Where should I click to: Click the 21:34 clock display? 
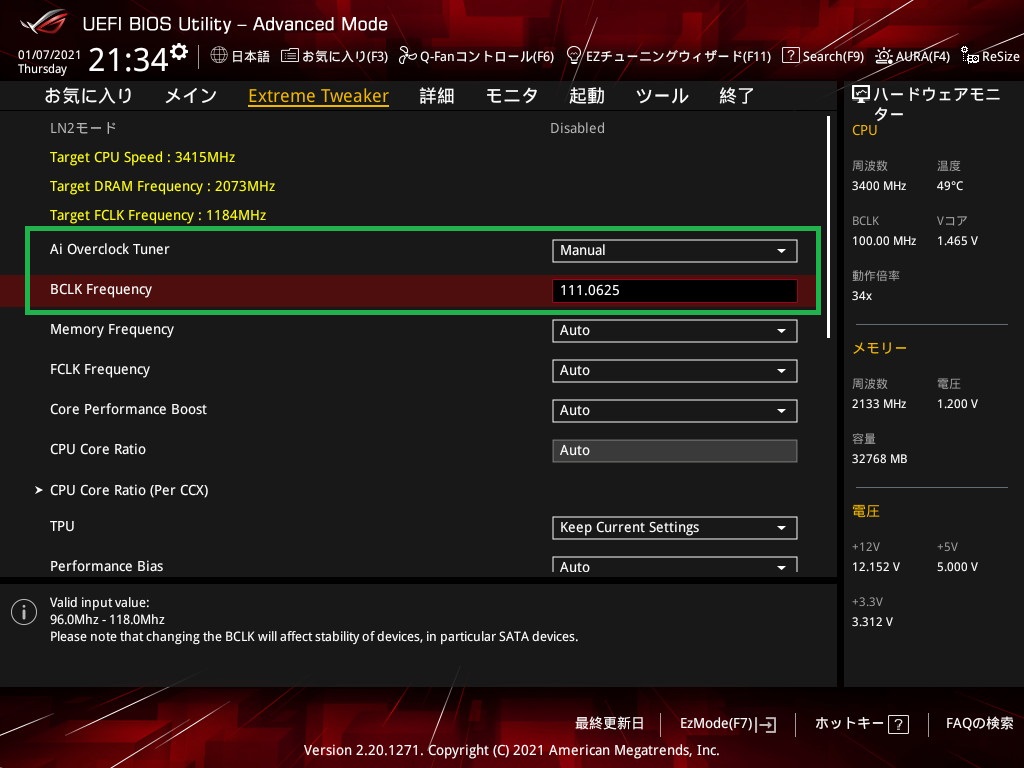(x=129, y=59)
